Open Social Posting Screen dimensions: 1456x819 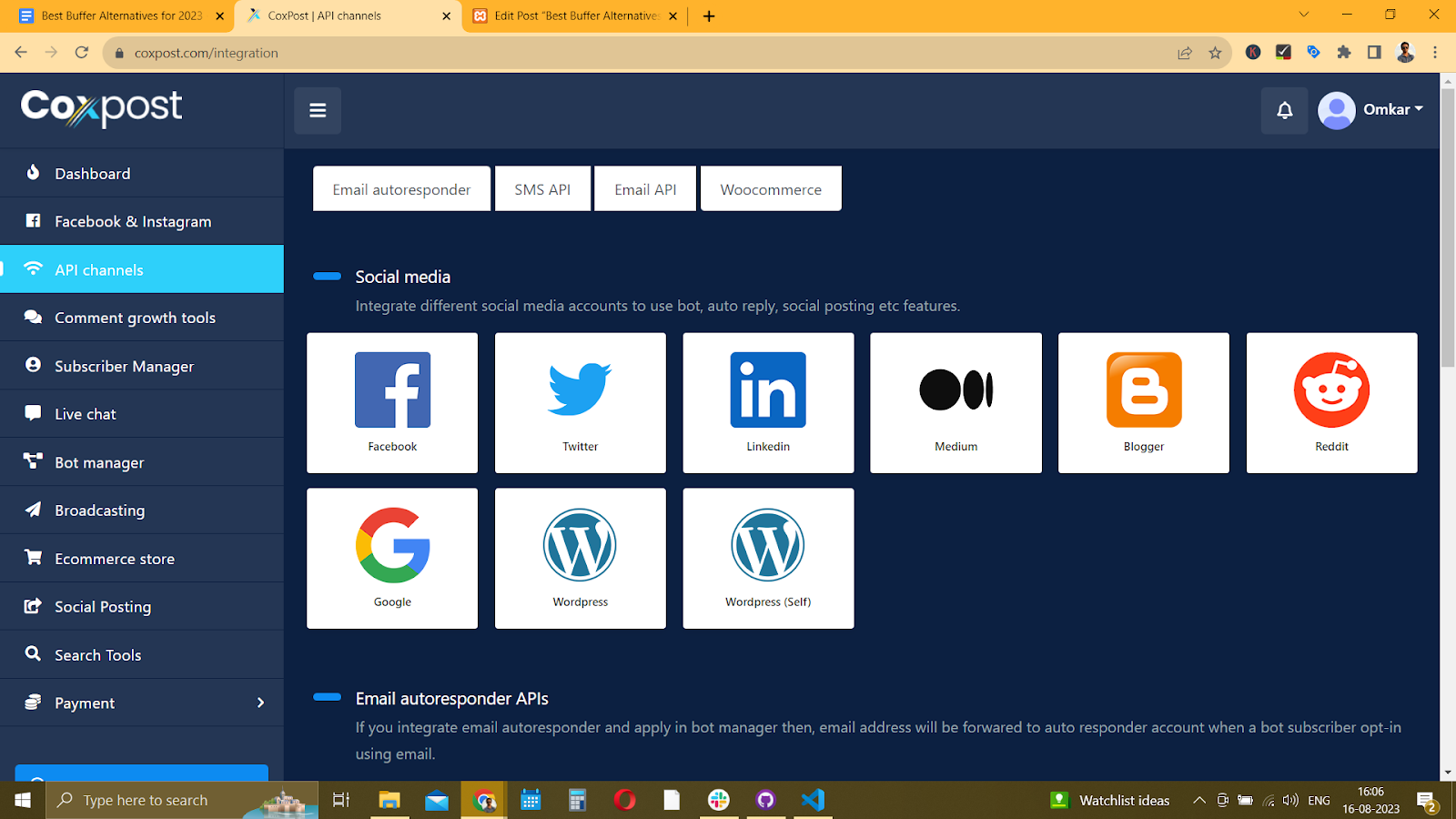[x=142, y=607]
